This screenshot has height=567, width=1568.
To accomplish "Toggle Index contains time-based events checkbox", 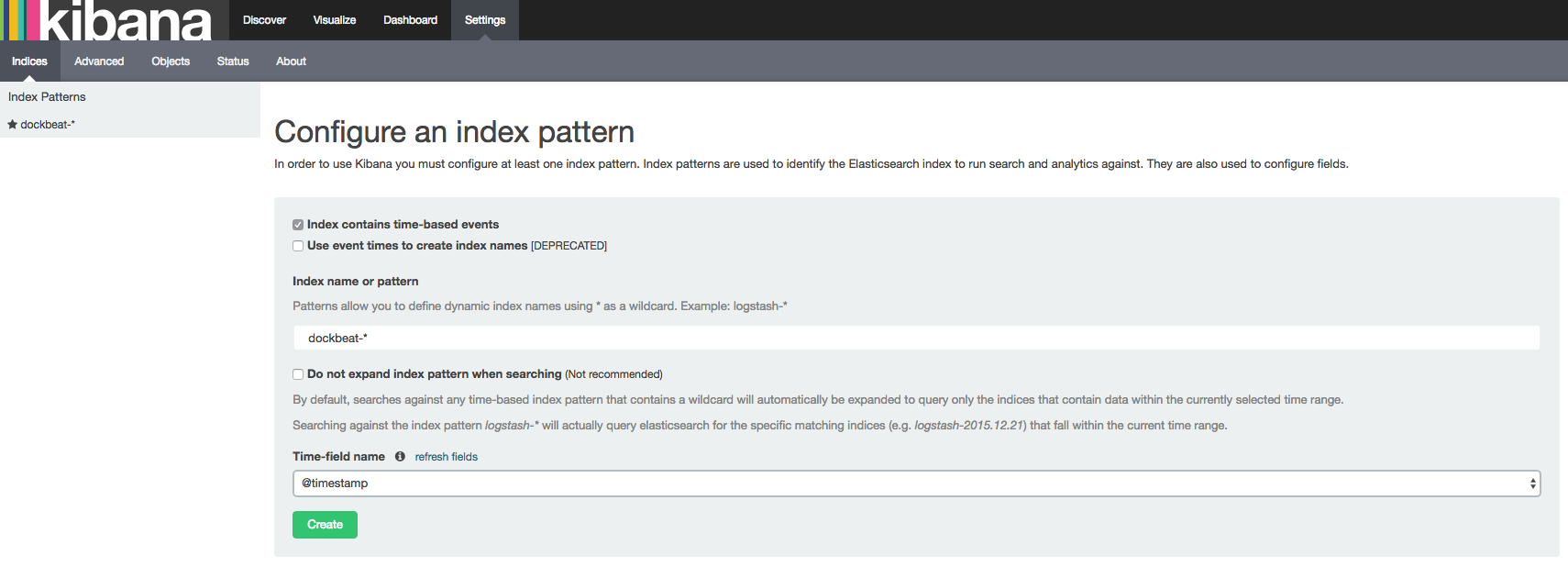I will pos(298,225).
